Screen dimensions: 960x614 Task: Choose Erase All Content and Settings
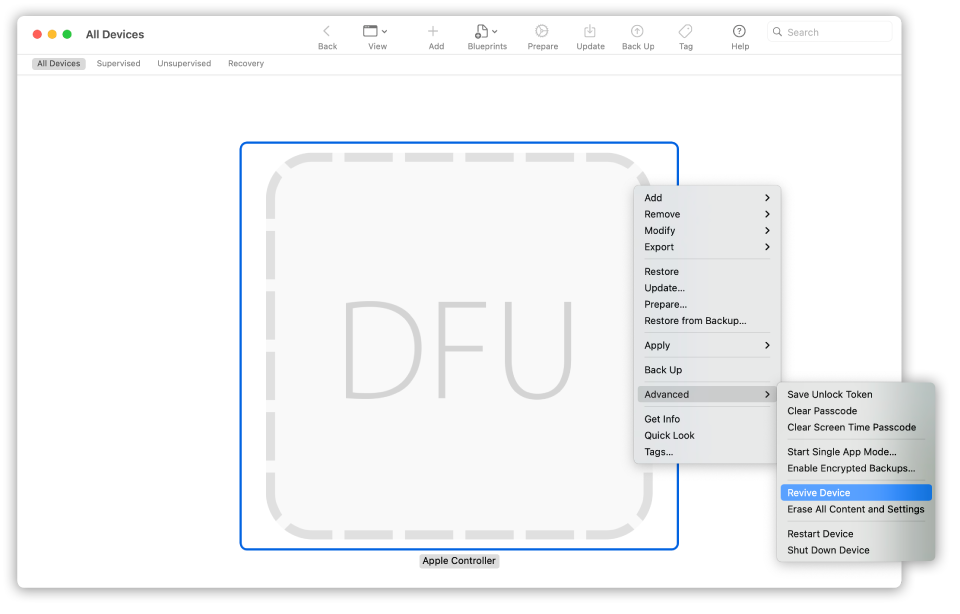click(x=856, y=509)
